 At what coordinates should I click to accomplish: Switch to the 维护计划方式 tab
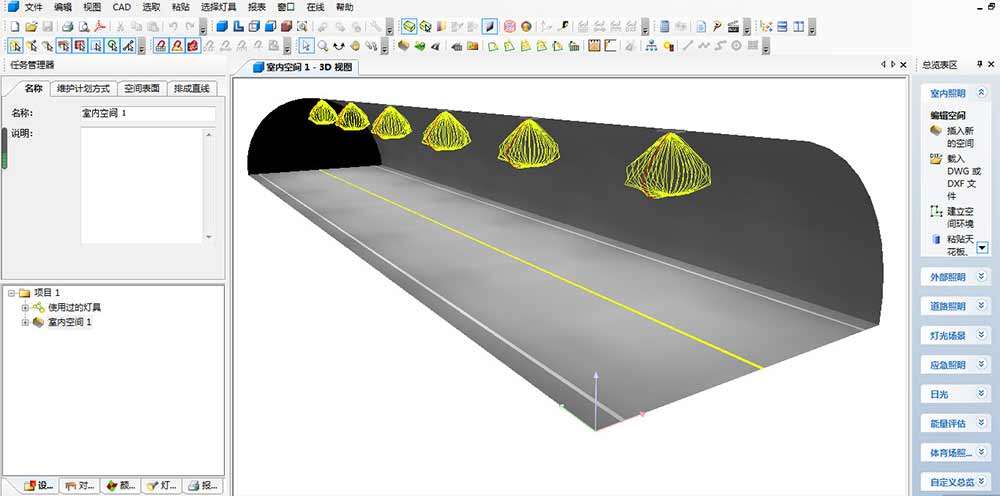click(x=84, y=89)
